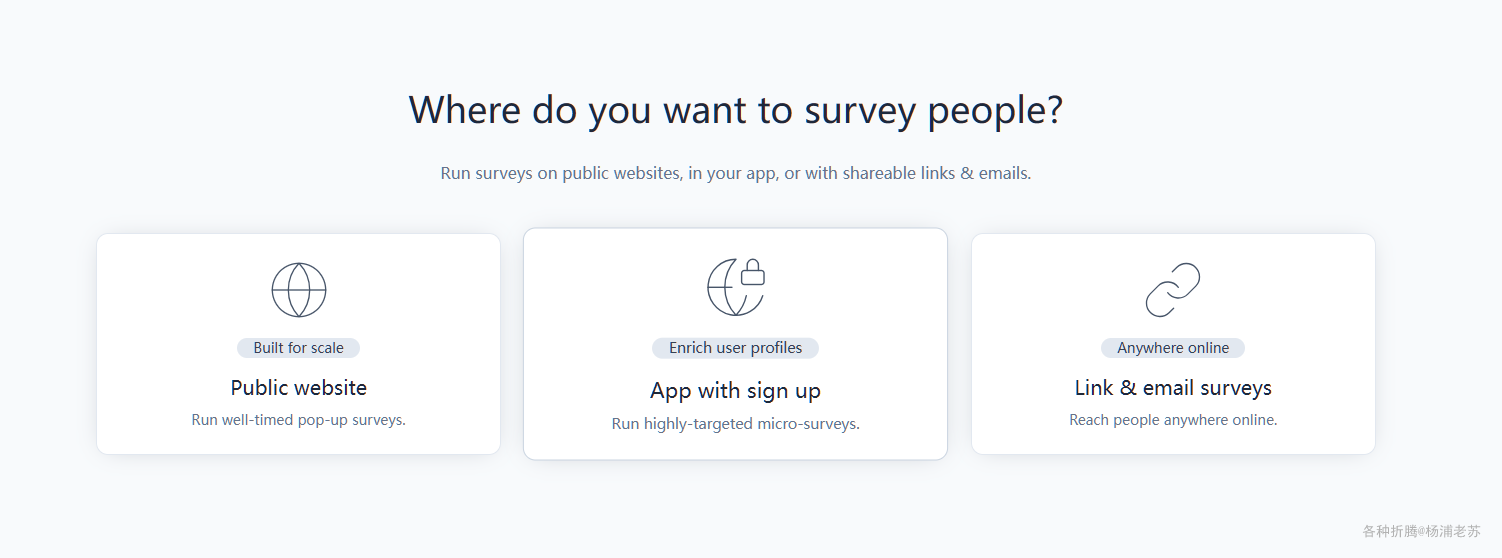Select the "Public website" title

298,388
